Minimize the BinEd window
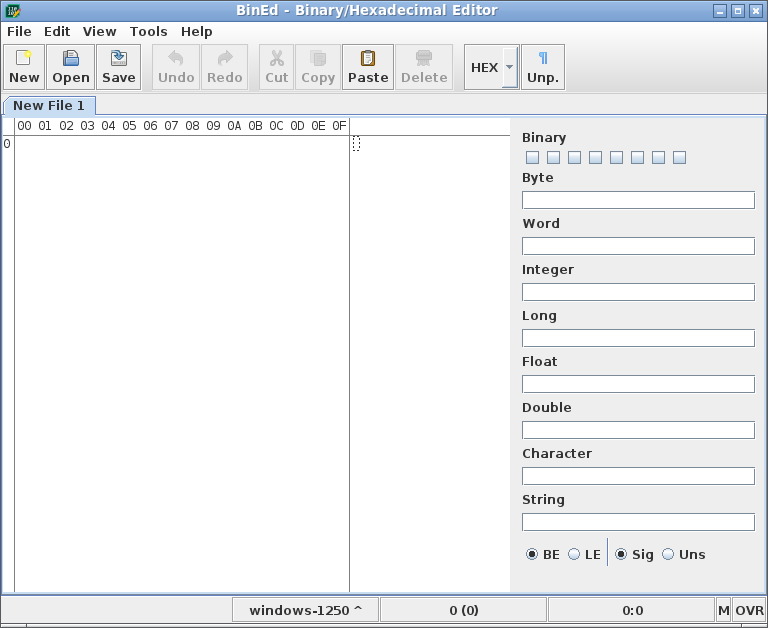Image resolution: width=768 pixels, height=628 pixels. pyautogui.click(x=720, y=11)
